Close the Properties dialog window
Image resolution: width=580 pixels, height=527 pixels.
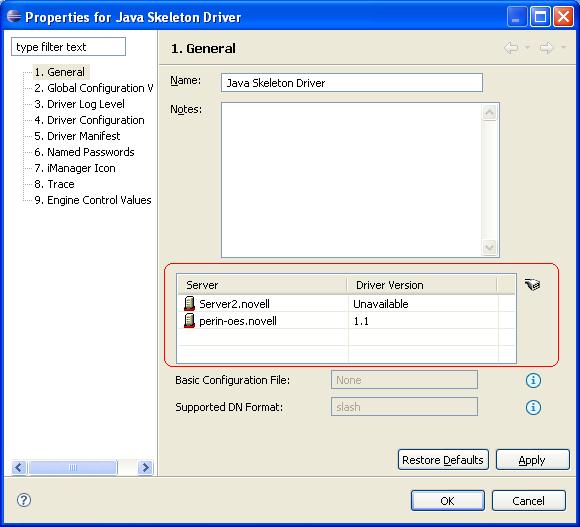[563, 17]
